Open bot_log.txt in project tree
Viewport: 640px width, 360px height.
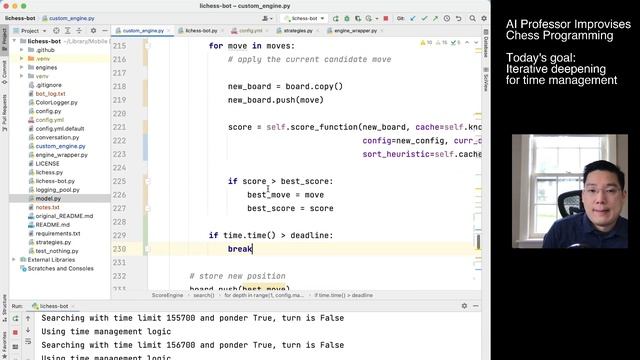pyautogui.click(x=50, y=93)
